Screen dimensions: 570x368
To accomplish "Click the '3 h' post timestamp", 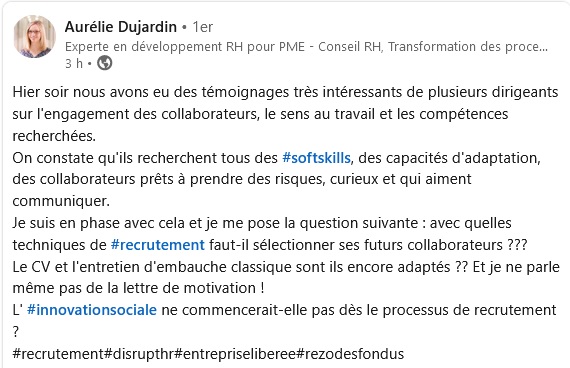I will coord(74,63).
